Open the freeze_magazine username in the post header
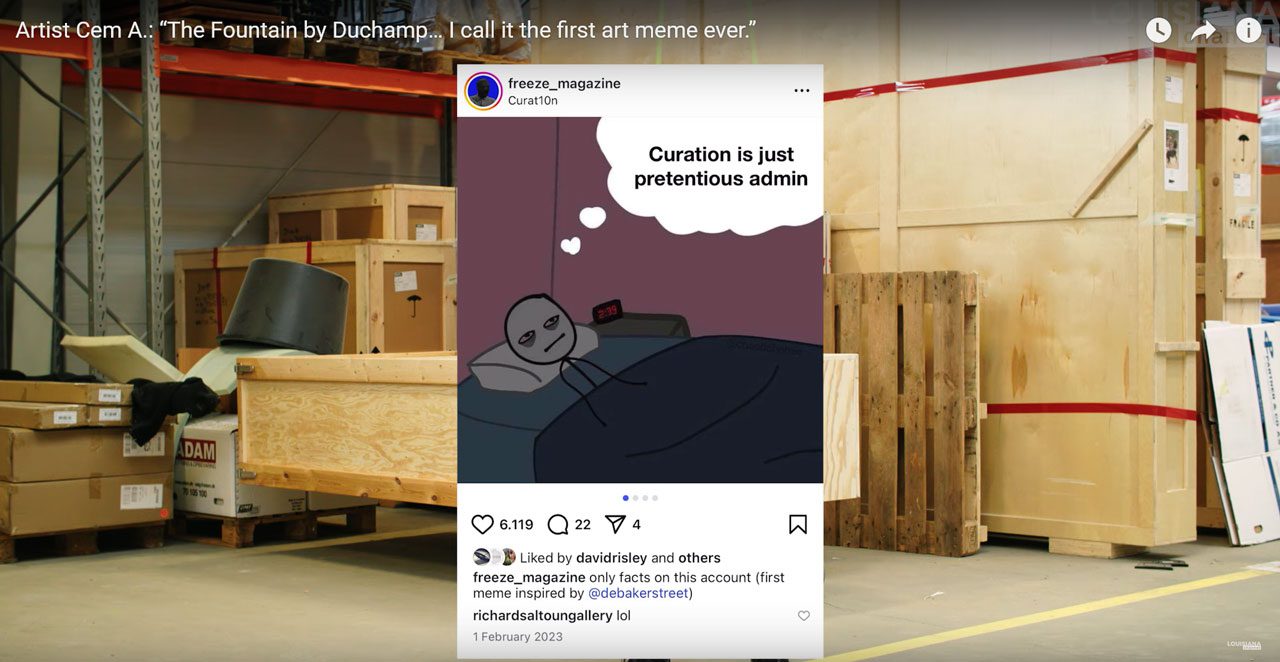The image size is (1280, 662). 564,83
